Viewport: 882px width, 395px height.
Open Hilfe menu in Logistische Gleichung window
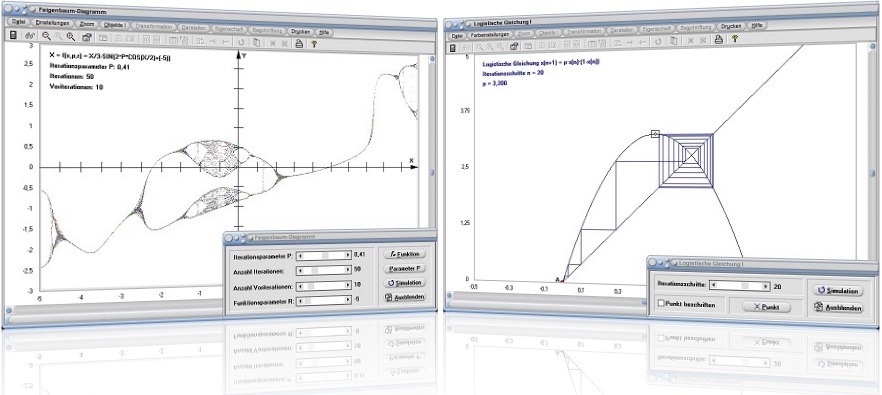click(758, 25)
